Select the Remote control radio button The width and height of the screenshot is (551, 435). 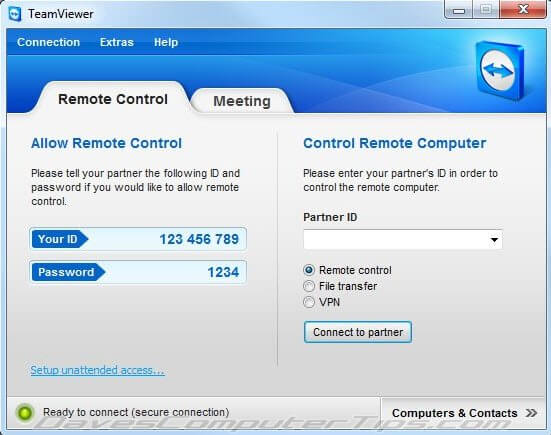click(309, 270)
